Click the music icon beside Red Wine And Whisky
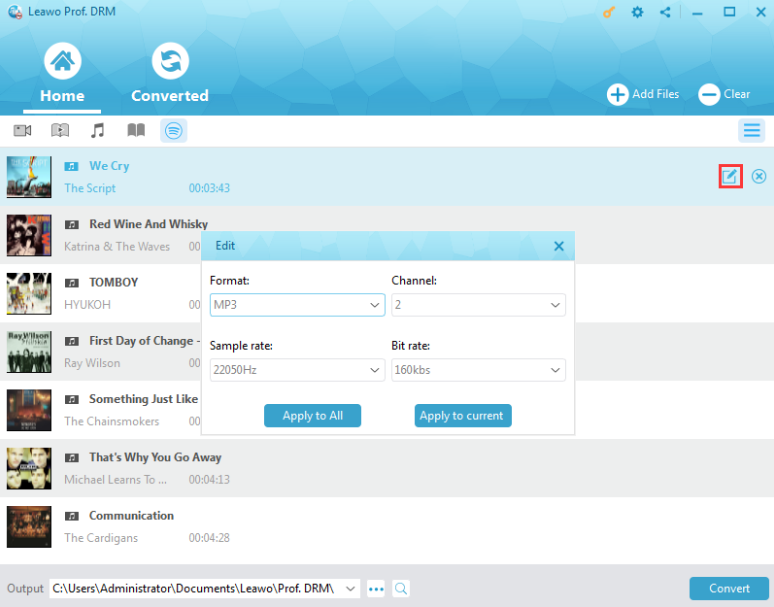This screenshot has height=607, width=774. 72,225
